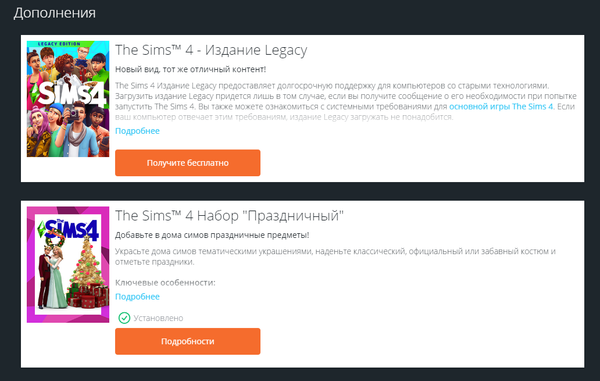The height and width of the screenshot is (381, 600).
Task: Click the couple in formal wear on cover
Action: click(52, 276)
